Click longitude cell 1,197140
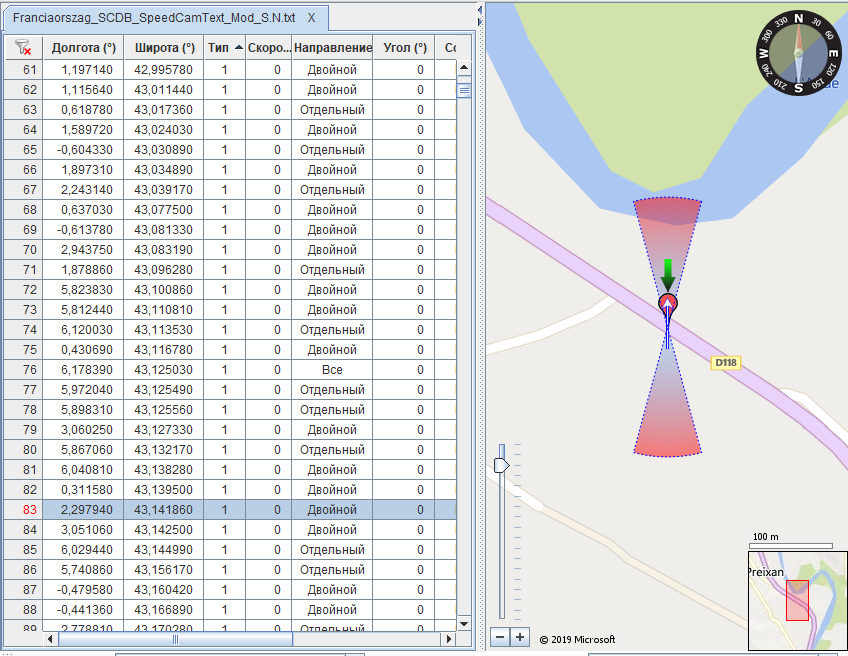The image size is (848, 656). [x=84, y=70]
